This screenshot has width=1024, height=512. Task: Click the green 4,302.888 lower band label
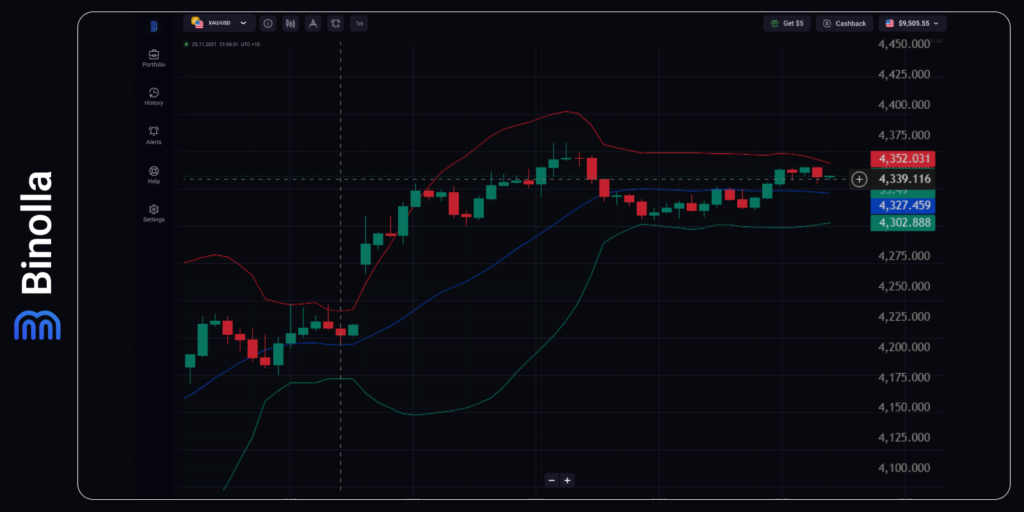pos(903,223)
